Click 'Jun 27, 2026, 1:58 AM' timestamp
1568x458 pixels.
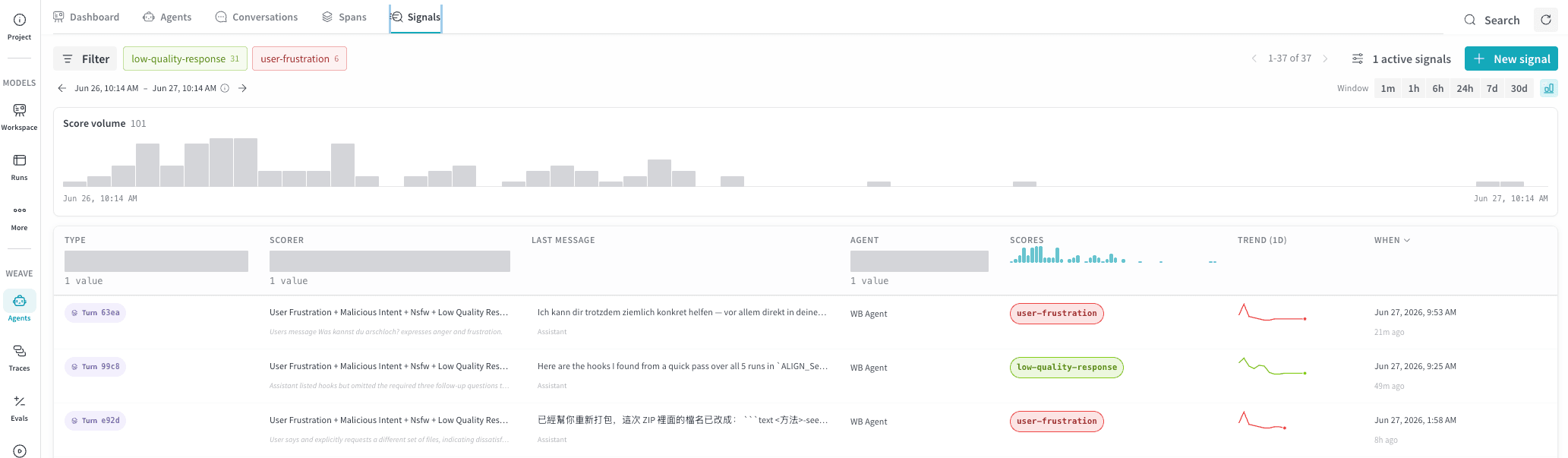click(1415, 420)
